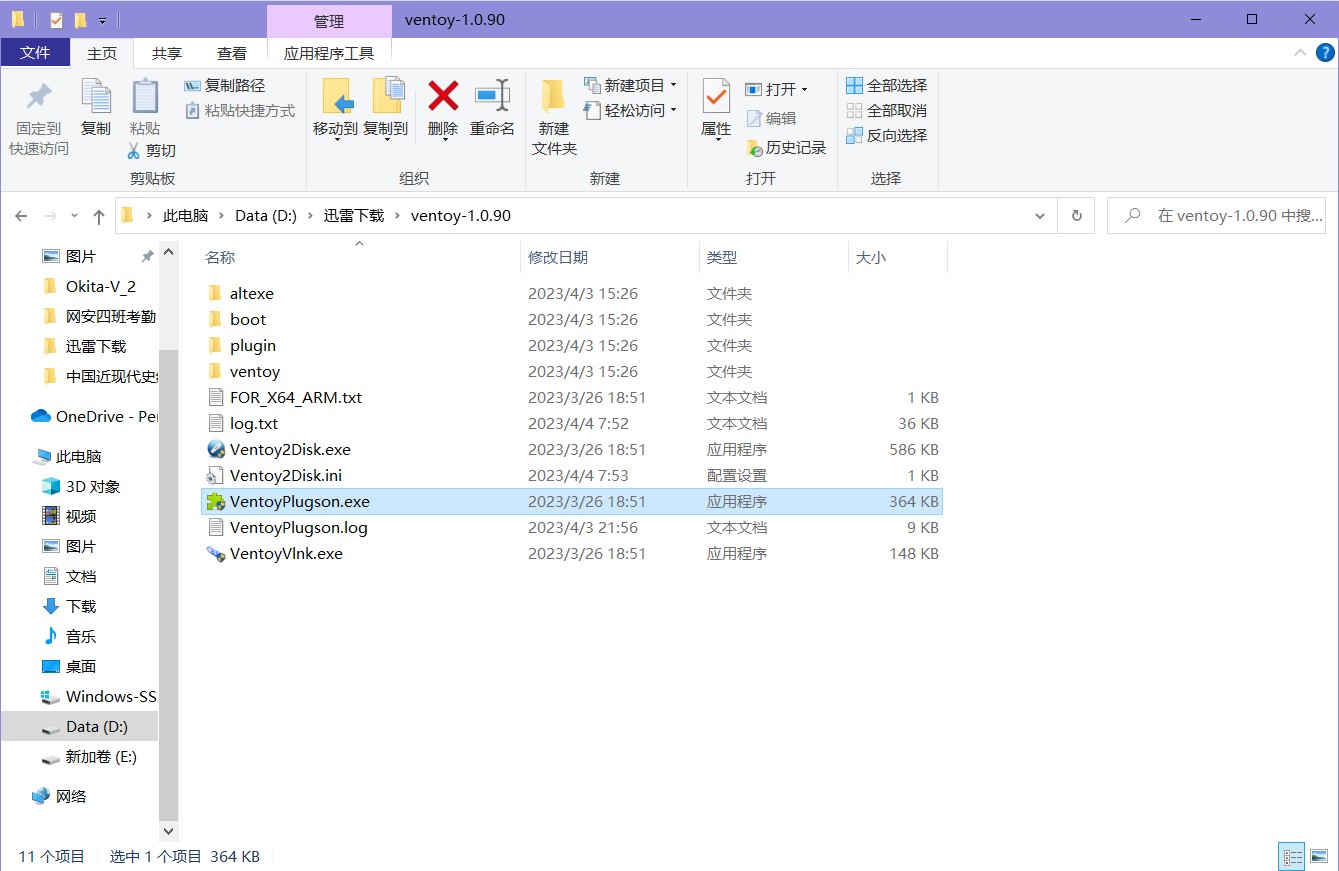Click the Back navigation arrow
Viewport: 1339px width, 871px height.
tap(21, 216)
